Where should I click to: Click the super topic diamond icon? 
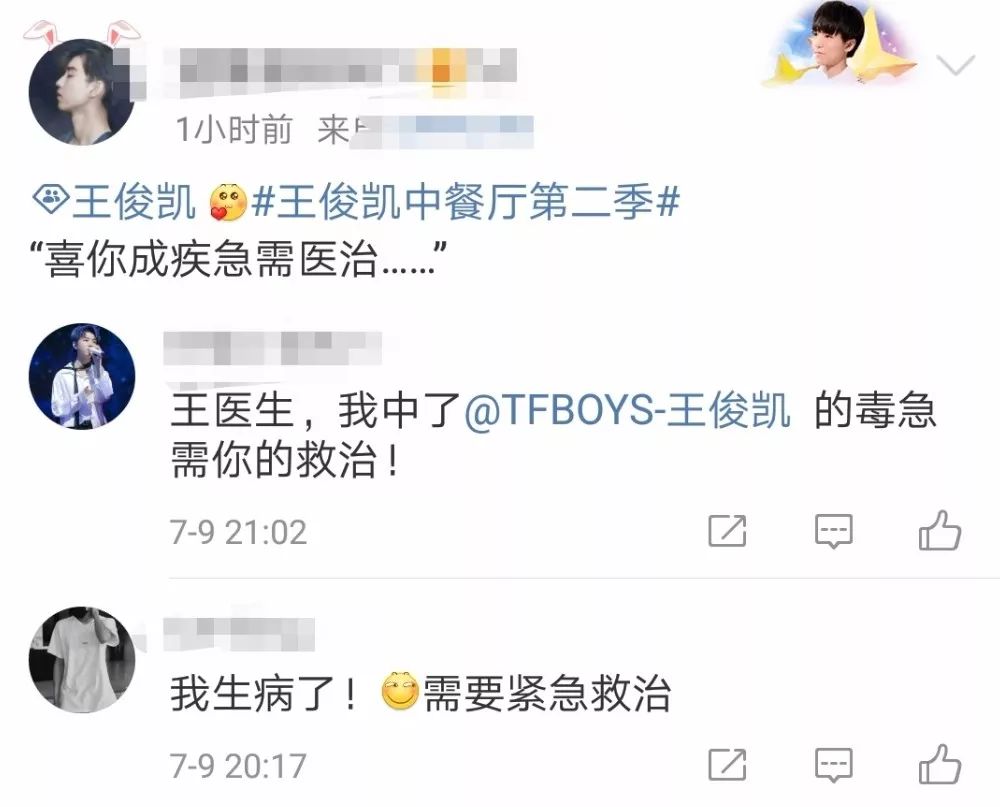tap(51, 200)
